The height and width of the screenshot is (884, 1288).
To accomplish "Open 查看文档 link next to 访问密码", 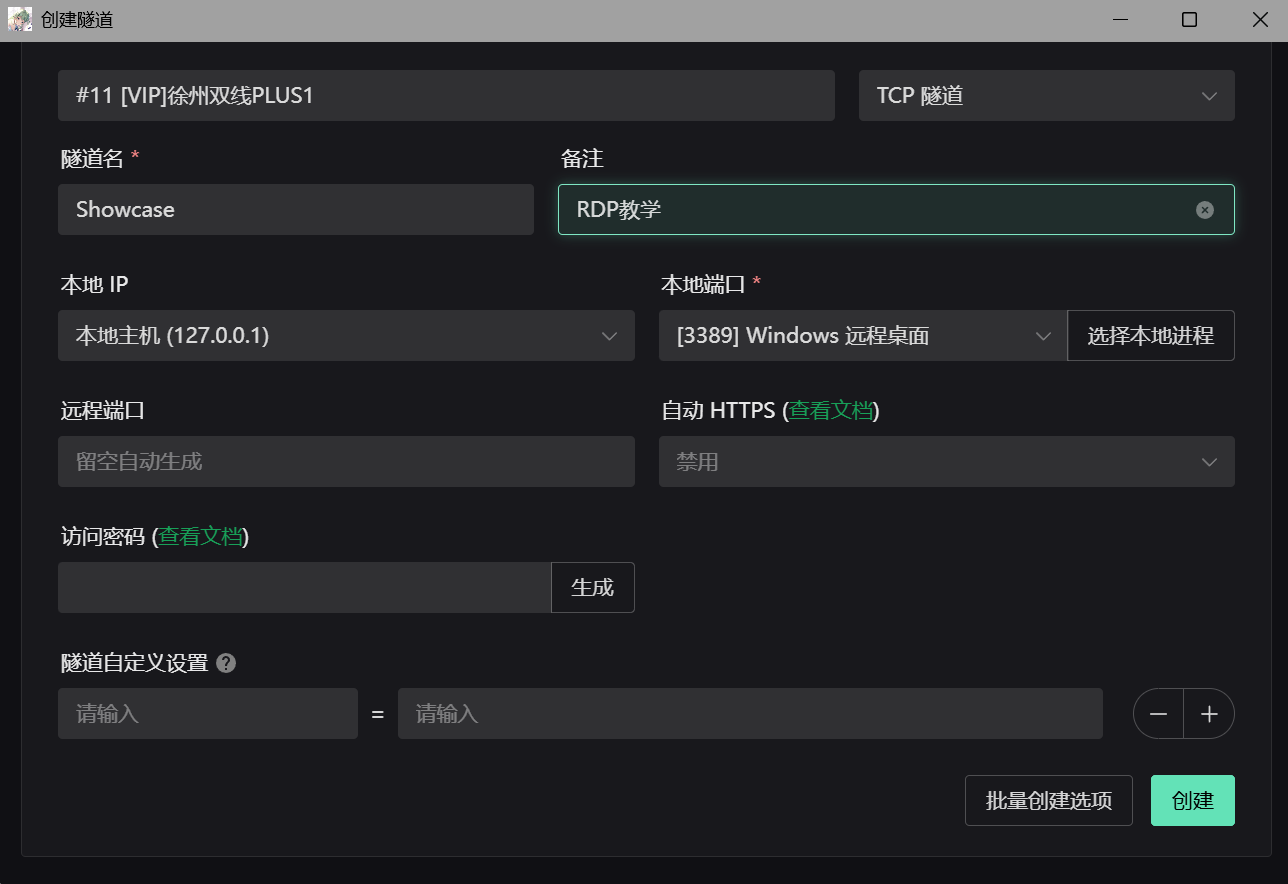I will (x=200, y=537).
